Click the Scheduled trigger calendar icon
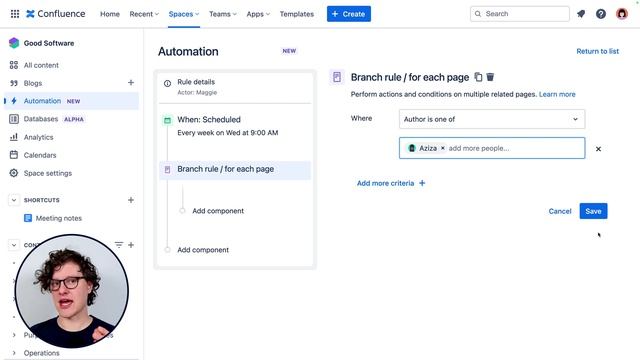This screenshot has height=360, width=640. (167, 120)
